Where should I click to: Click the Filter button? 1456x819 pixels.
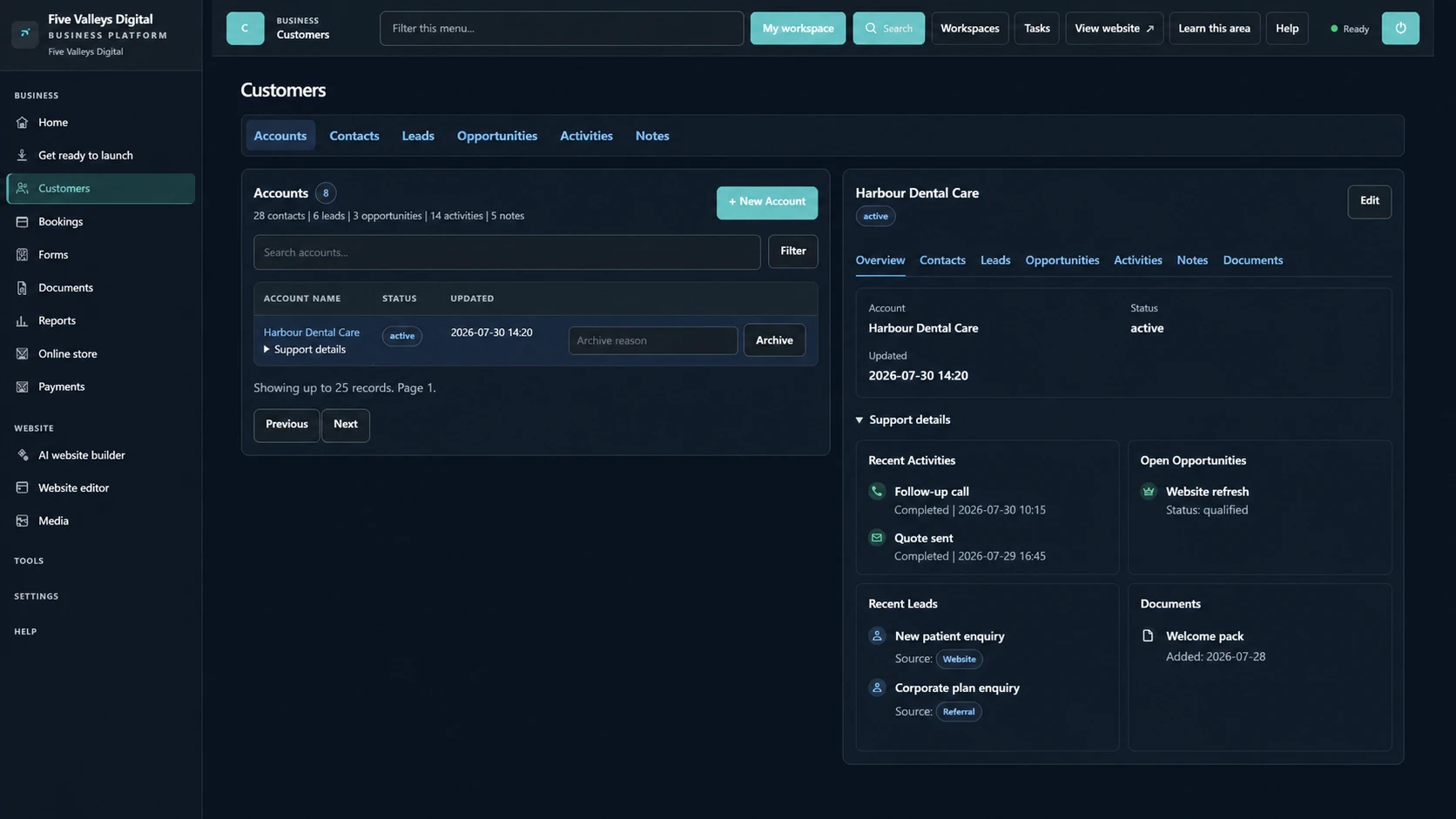coord(792,252)
